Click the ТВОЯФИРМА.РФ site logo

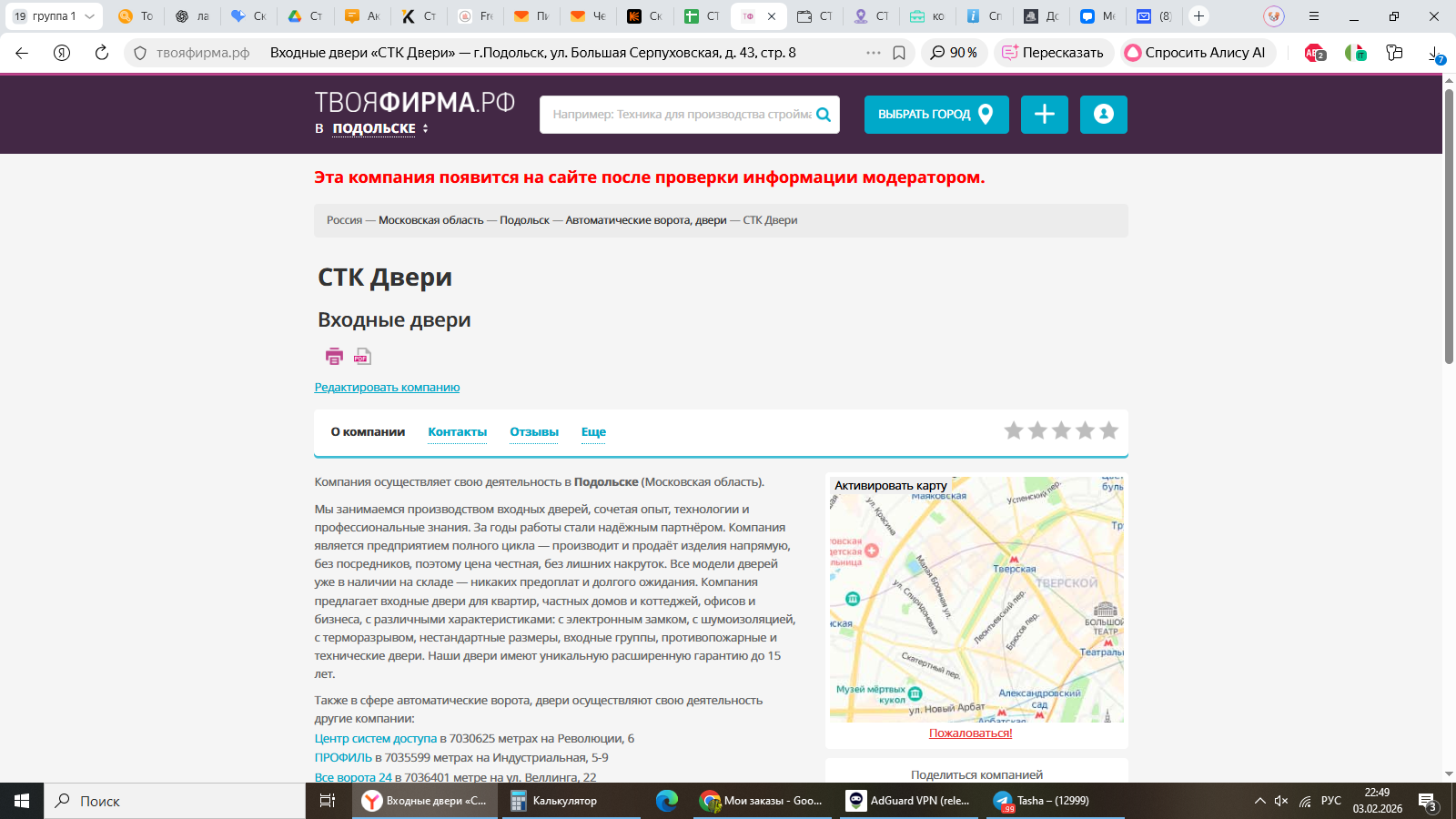(415, 102)
